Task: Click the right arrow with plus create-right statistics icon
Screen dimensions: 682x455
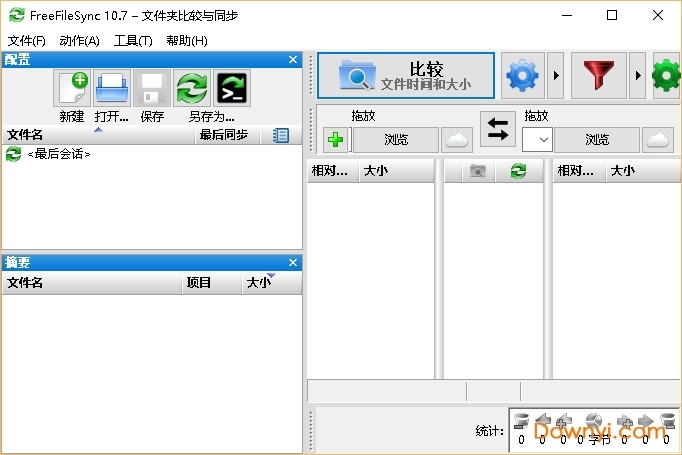Action: coord(625,421)
